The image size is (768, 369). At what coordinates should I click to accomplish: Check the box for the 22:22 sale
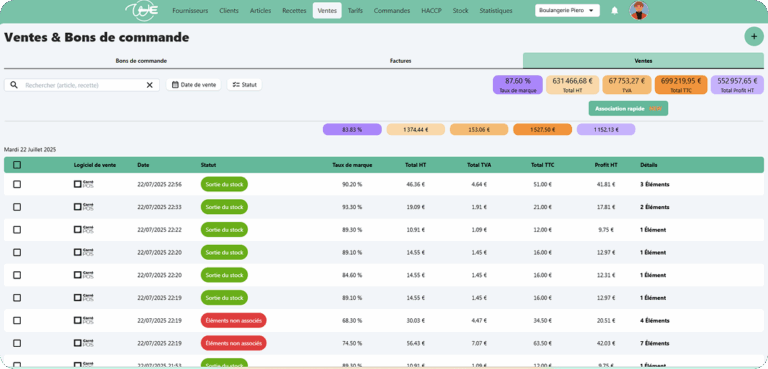[17, 229]
